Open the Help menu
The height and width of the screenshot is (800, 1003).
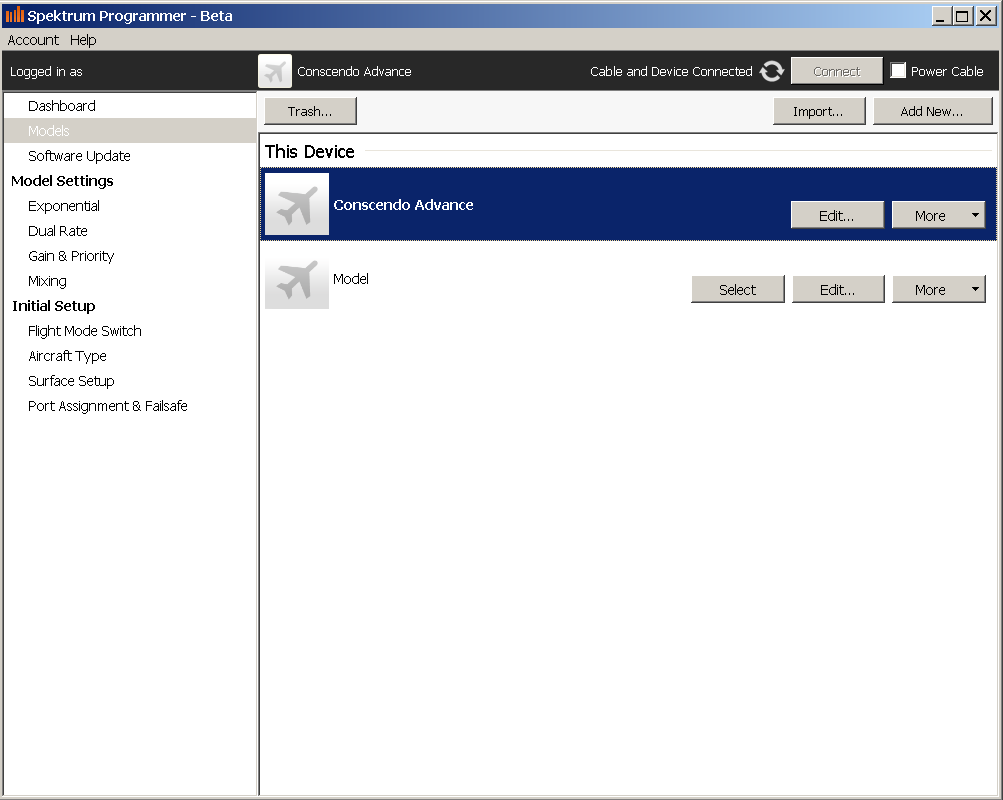pyautogui.click(x=83, y=40)
